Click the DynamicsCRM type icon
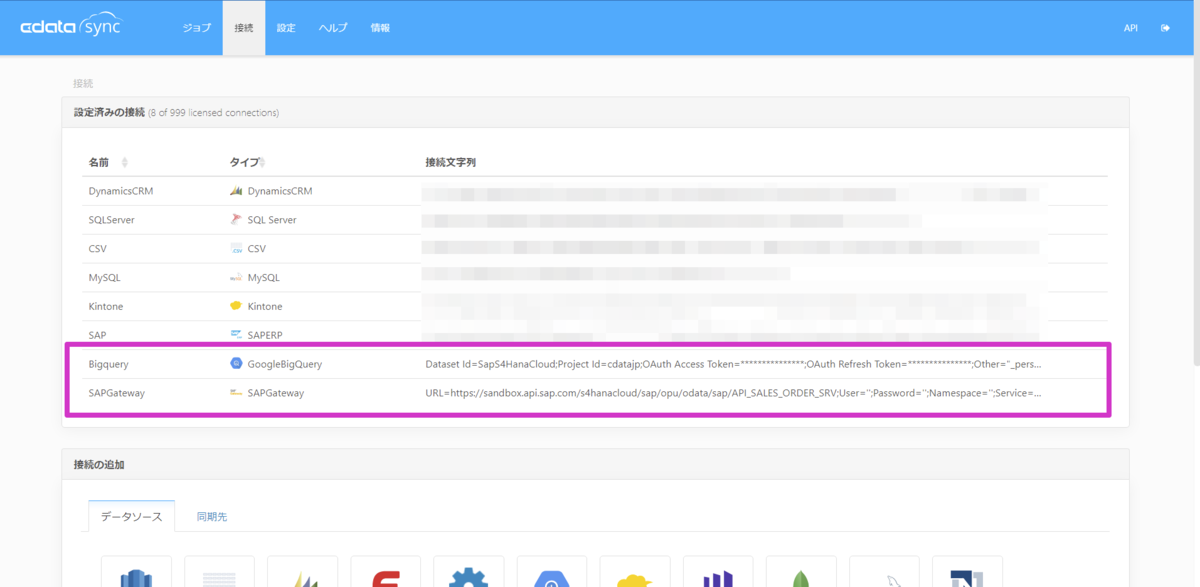 click(237, 191)
